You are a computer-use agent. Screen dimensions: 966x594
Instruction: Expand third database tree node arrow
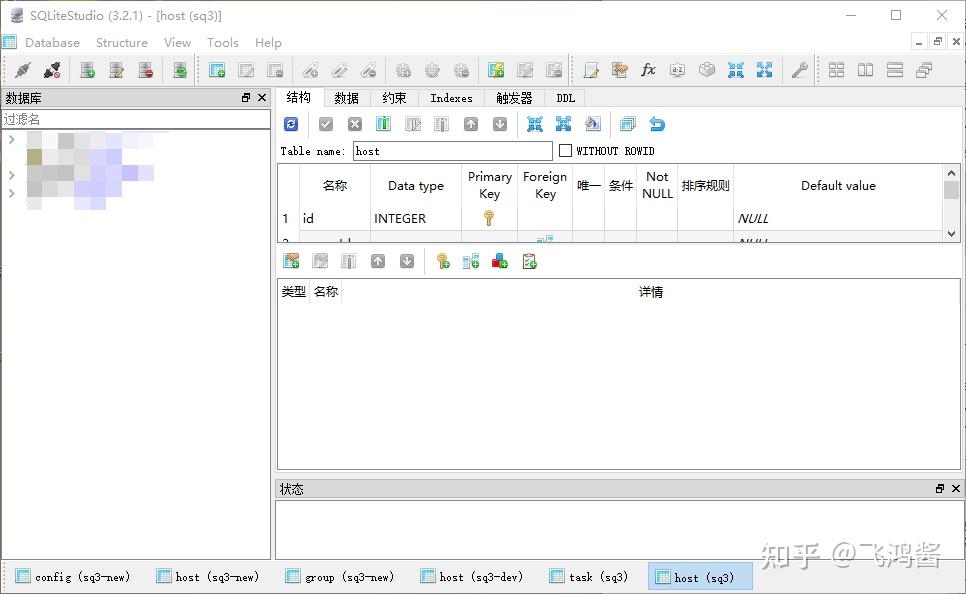tap(11, 193)
